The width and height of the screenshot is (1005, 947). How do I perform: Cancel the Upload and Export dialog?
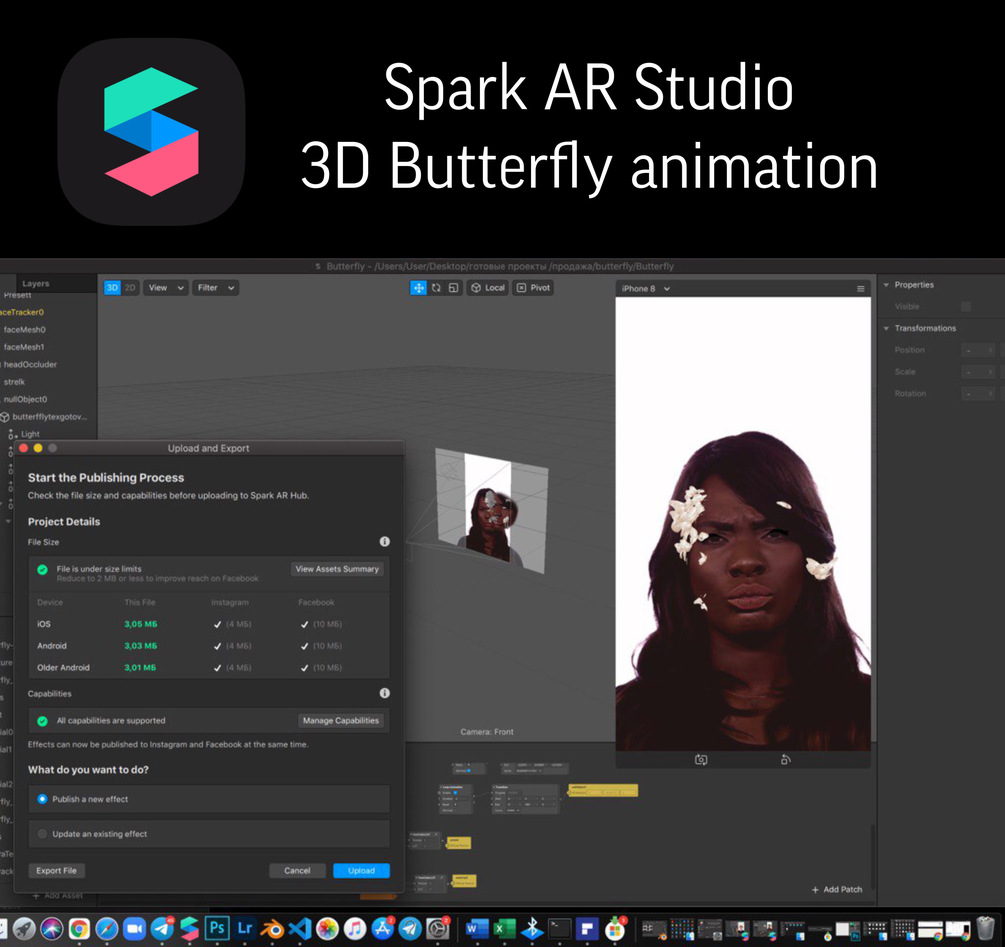[x=297, y=871]
